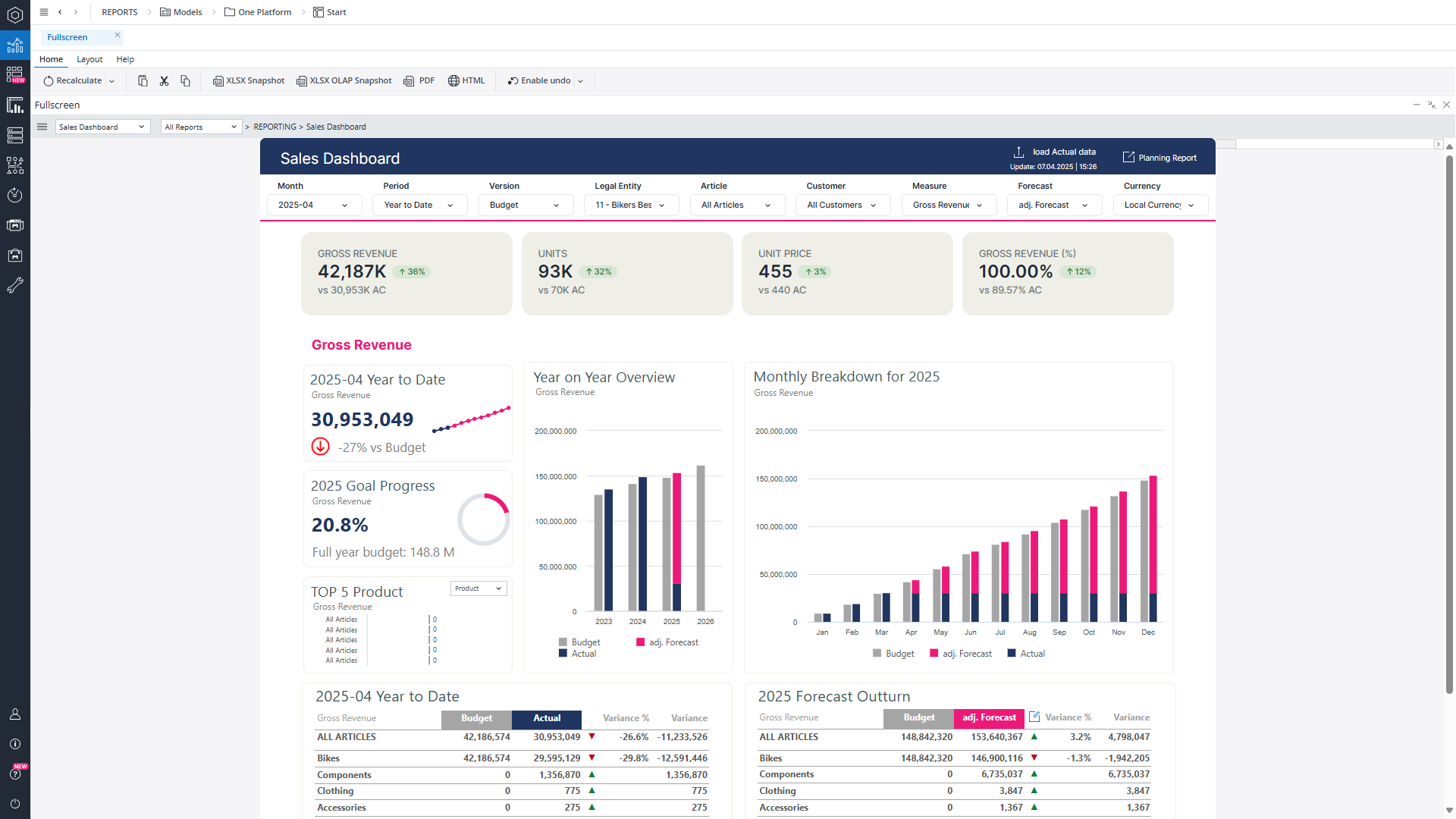Image resolution: width=1456 pixels, height=819 pixels.
Task: Export the report as HTML
Action: tap(466, 81)
